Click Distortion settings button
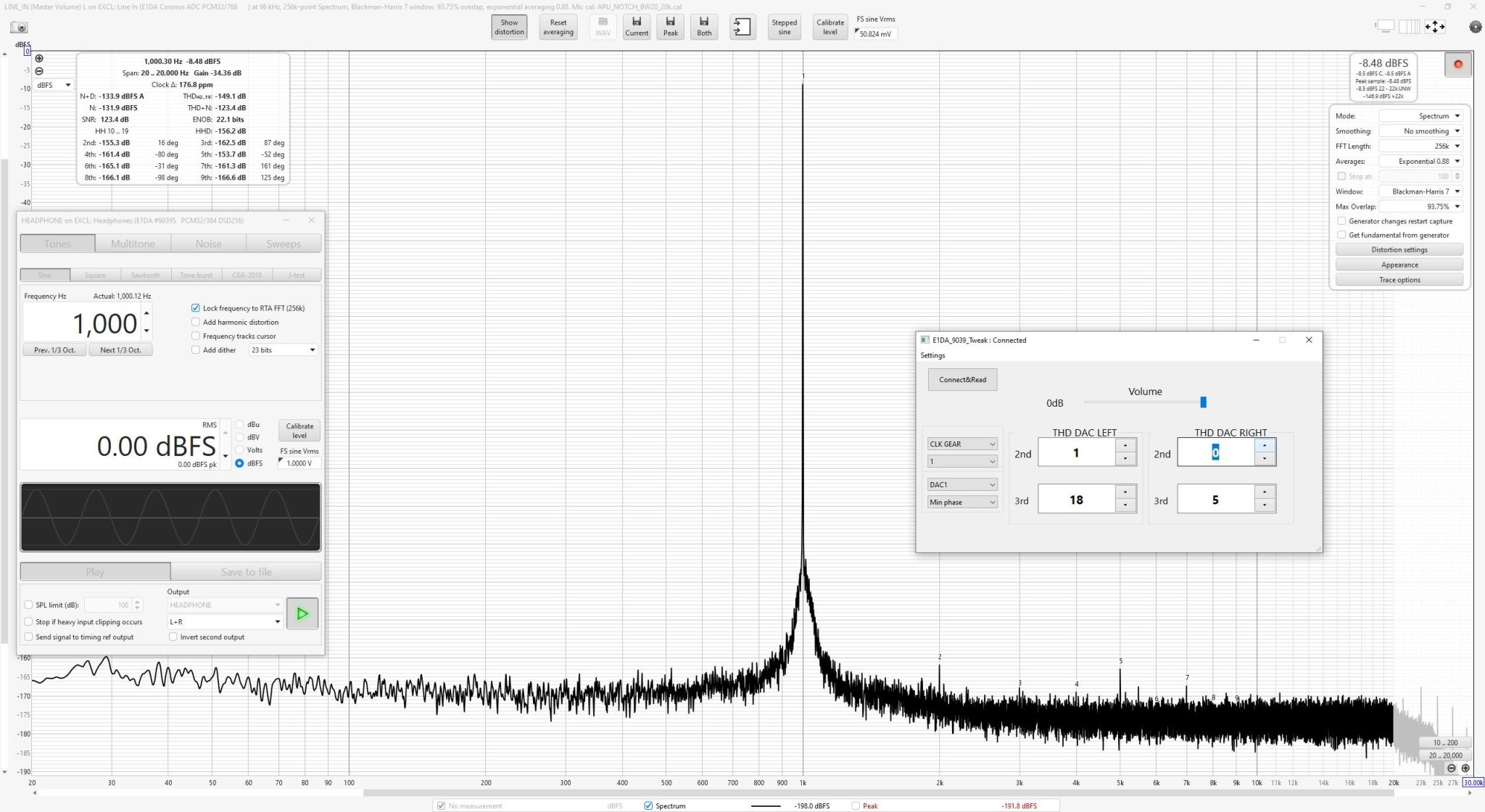This screenshot has height=812, width=1485. [1399, 249]
